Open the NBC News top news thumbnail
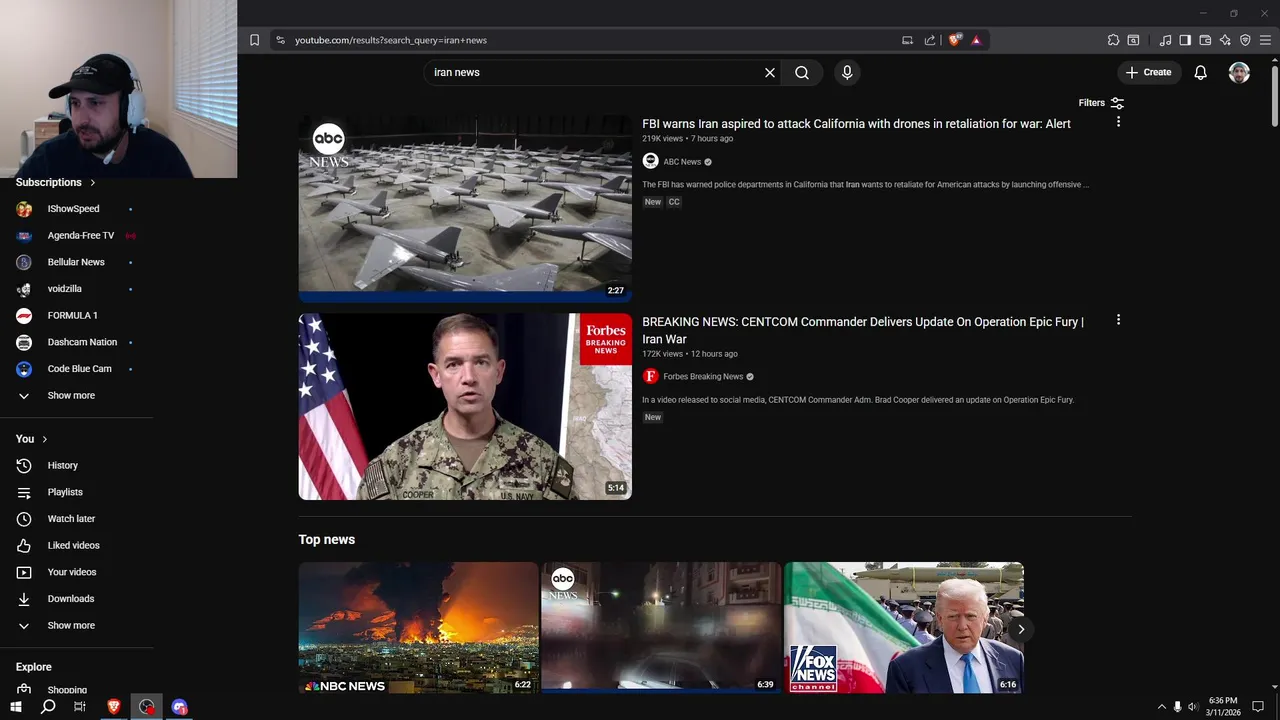 click(x=418, y=627)
